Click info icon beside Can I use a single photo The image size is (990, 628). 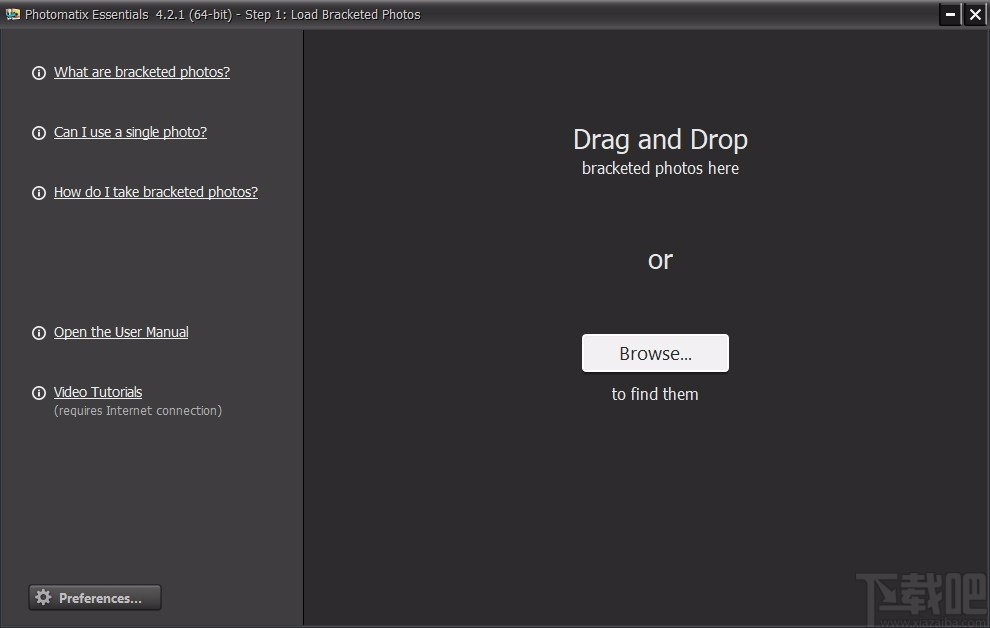(x=39, y=133)
